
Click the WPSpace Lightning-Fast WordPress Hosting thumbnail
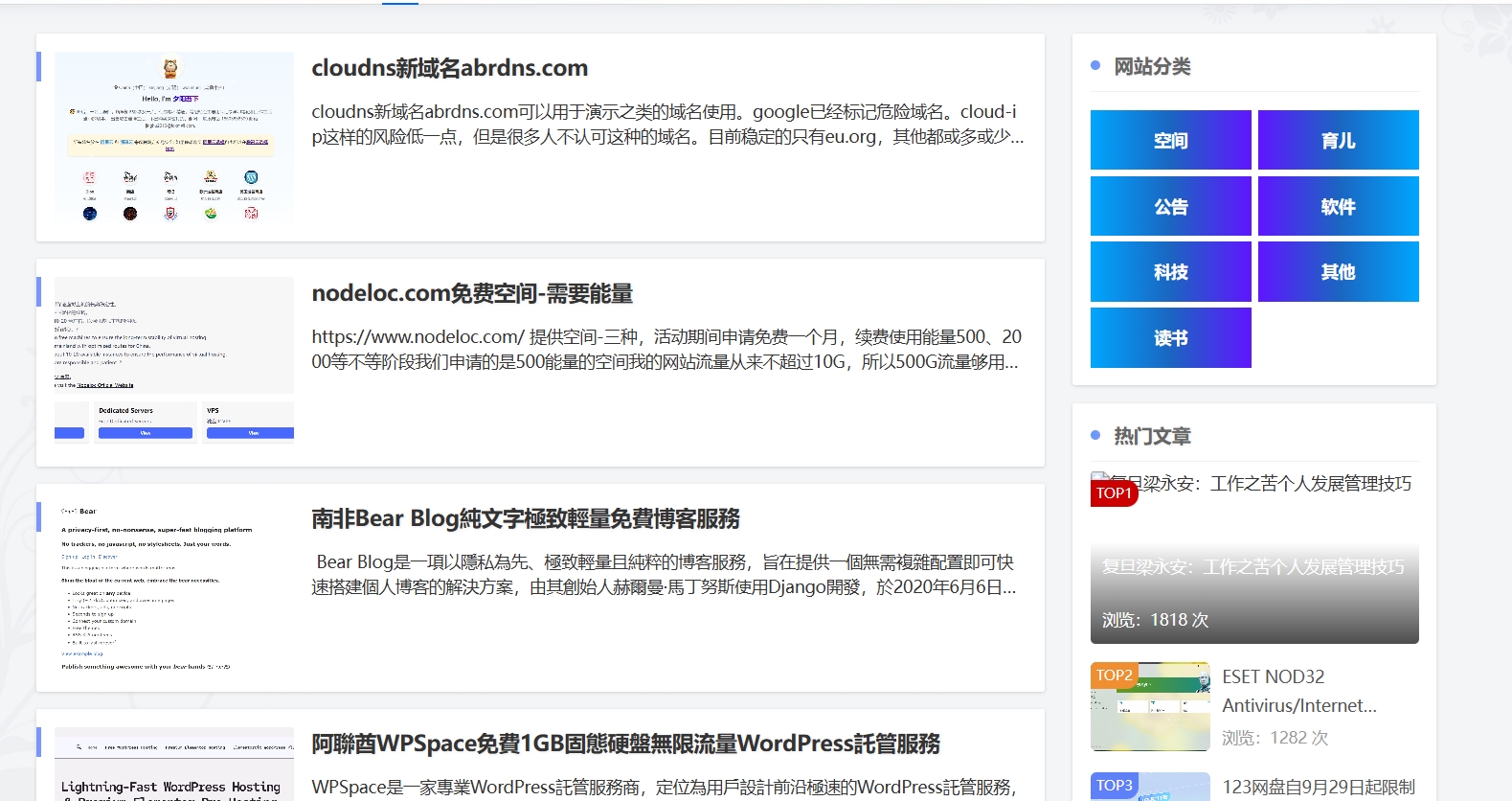[x=174, y=764]
